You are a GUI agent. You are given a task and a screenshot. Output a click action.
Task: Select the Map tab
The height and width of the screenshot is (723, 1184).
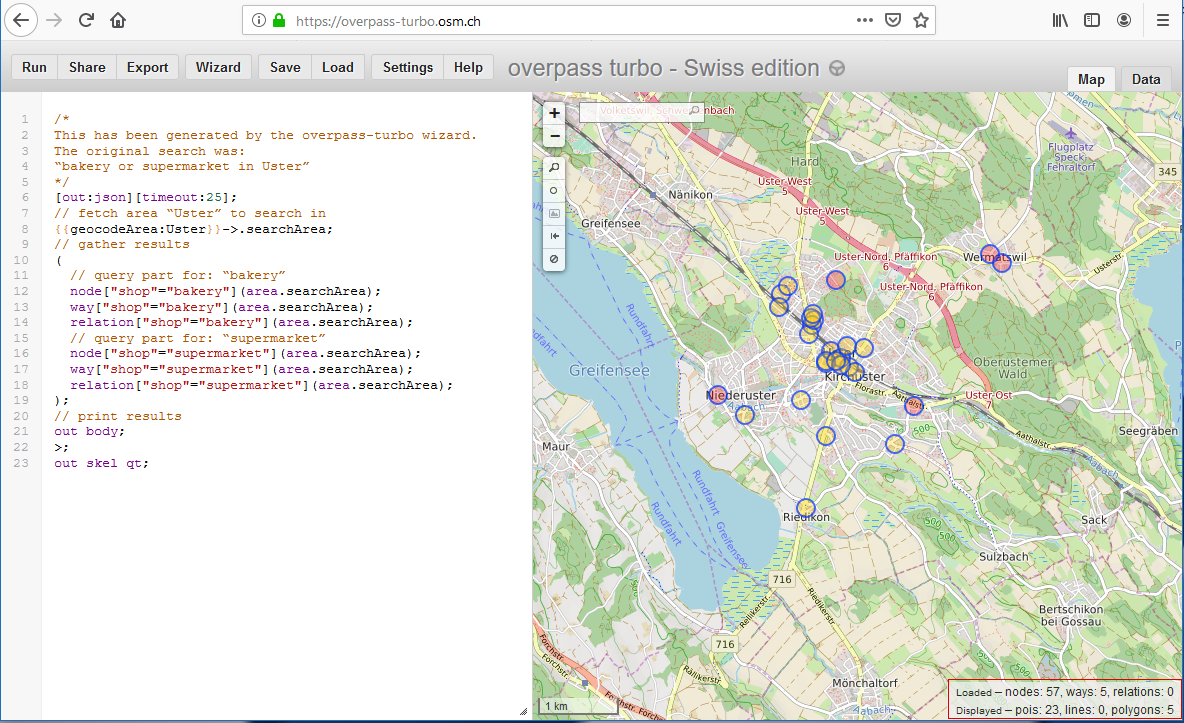1091,79
